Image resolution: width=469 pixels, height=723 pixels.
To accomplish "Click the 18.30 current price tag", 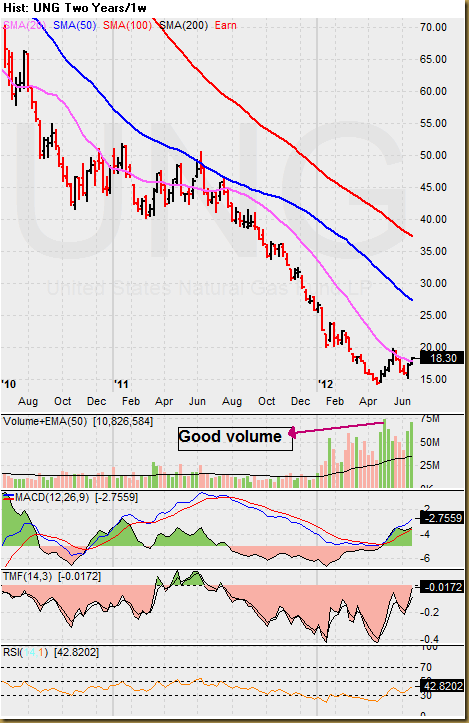I will [442, 358].
